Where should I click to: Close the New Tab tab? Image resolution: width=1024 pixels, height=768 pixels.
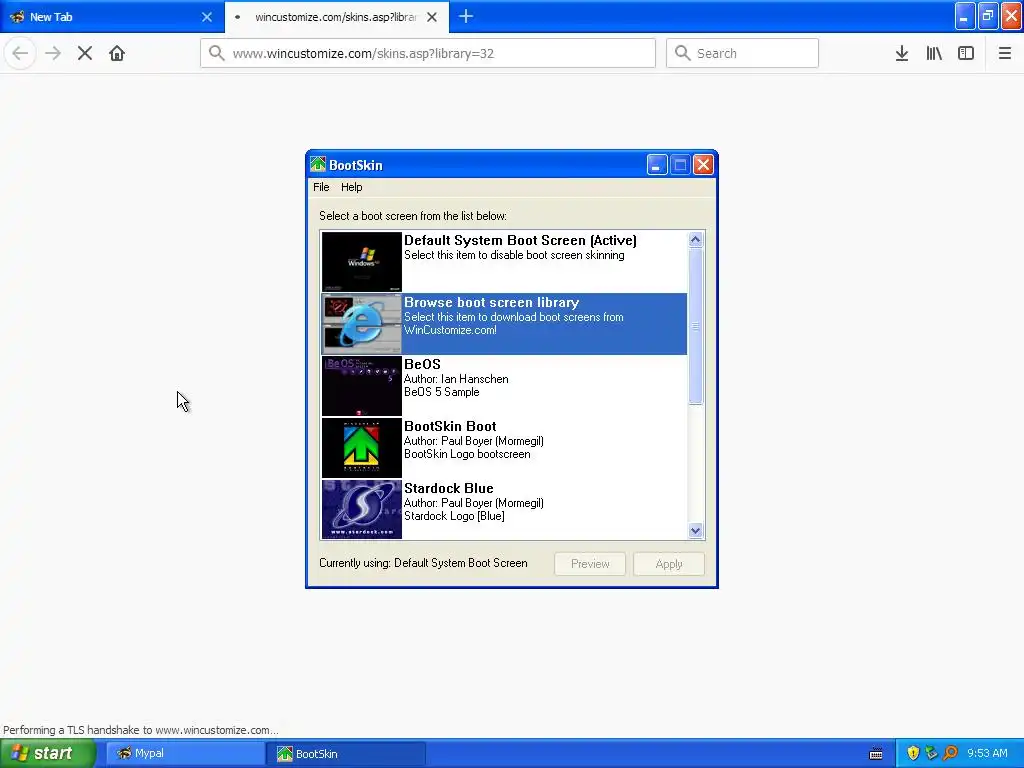207,17
